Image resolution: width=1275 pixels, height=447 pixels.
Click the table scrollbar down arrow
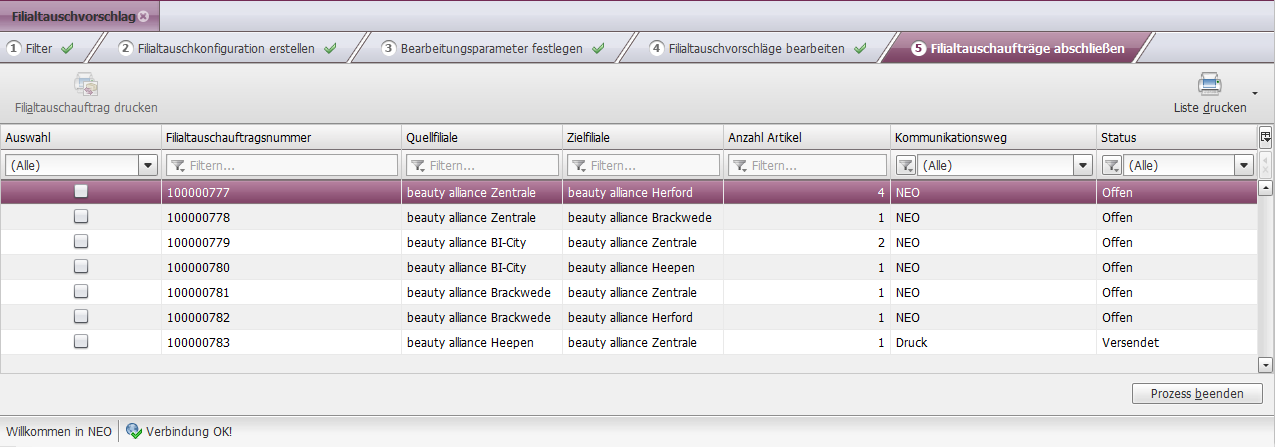(1265, 365)
